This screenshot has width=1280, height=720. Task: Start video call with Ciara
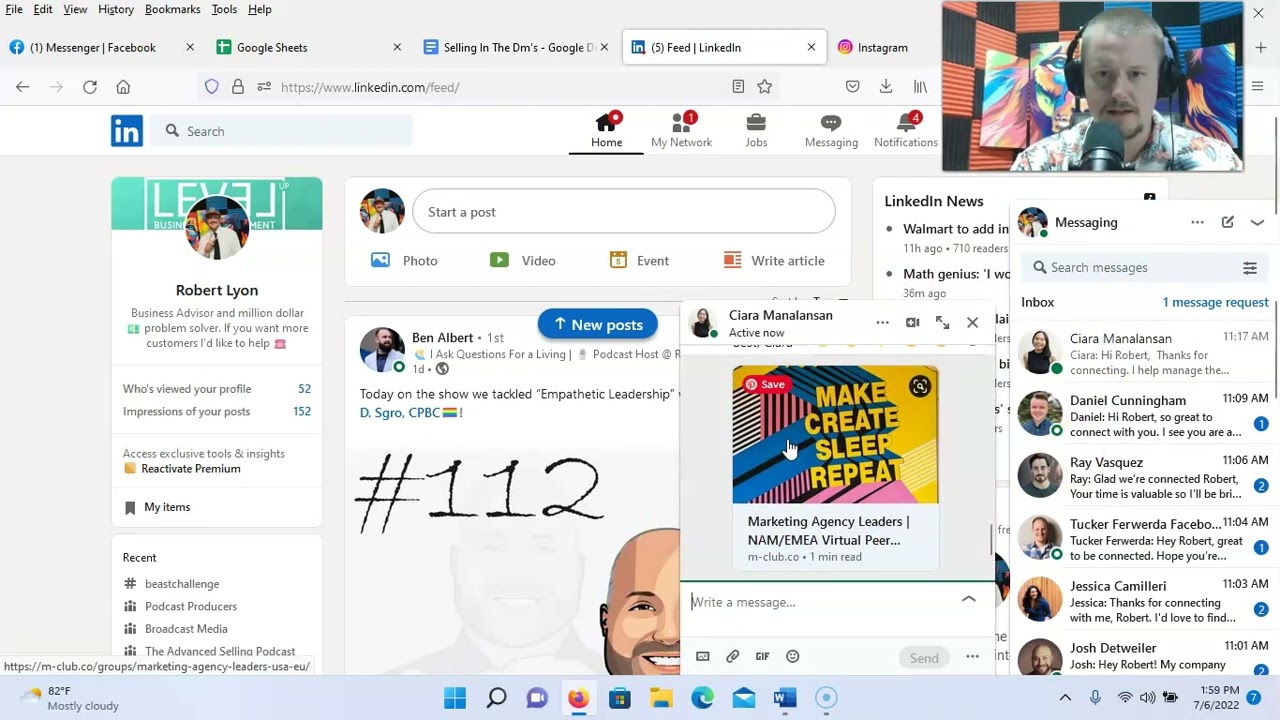point(912,322)
